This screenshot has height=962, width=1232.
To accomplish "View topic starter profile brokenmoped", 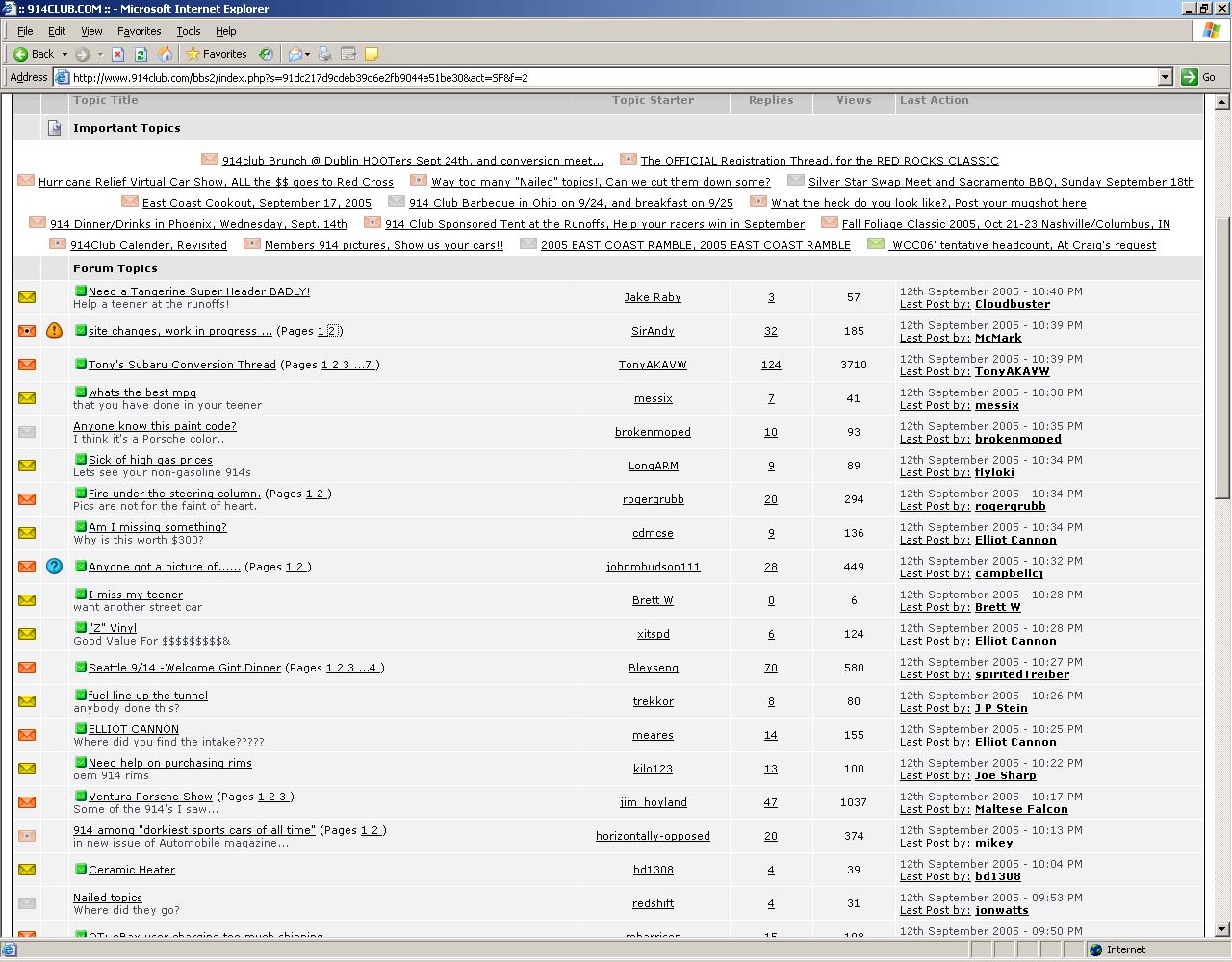I will (653, 432).
